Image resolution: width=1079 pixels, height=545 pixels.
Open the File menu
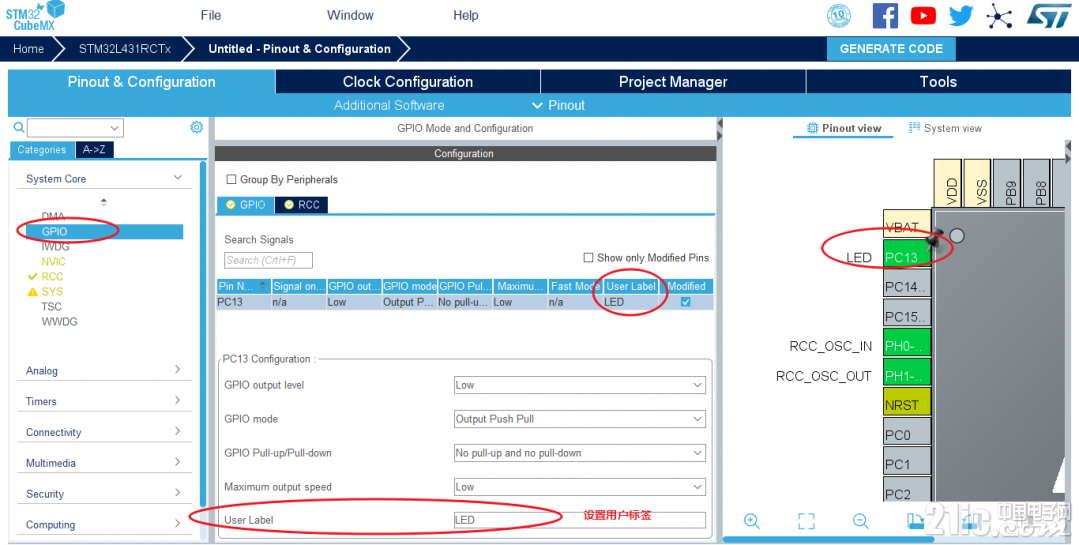211,15
